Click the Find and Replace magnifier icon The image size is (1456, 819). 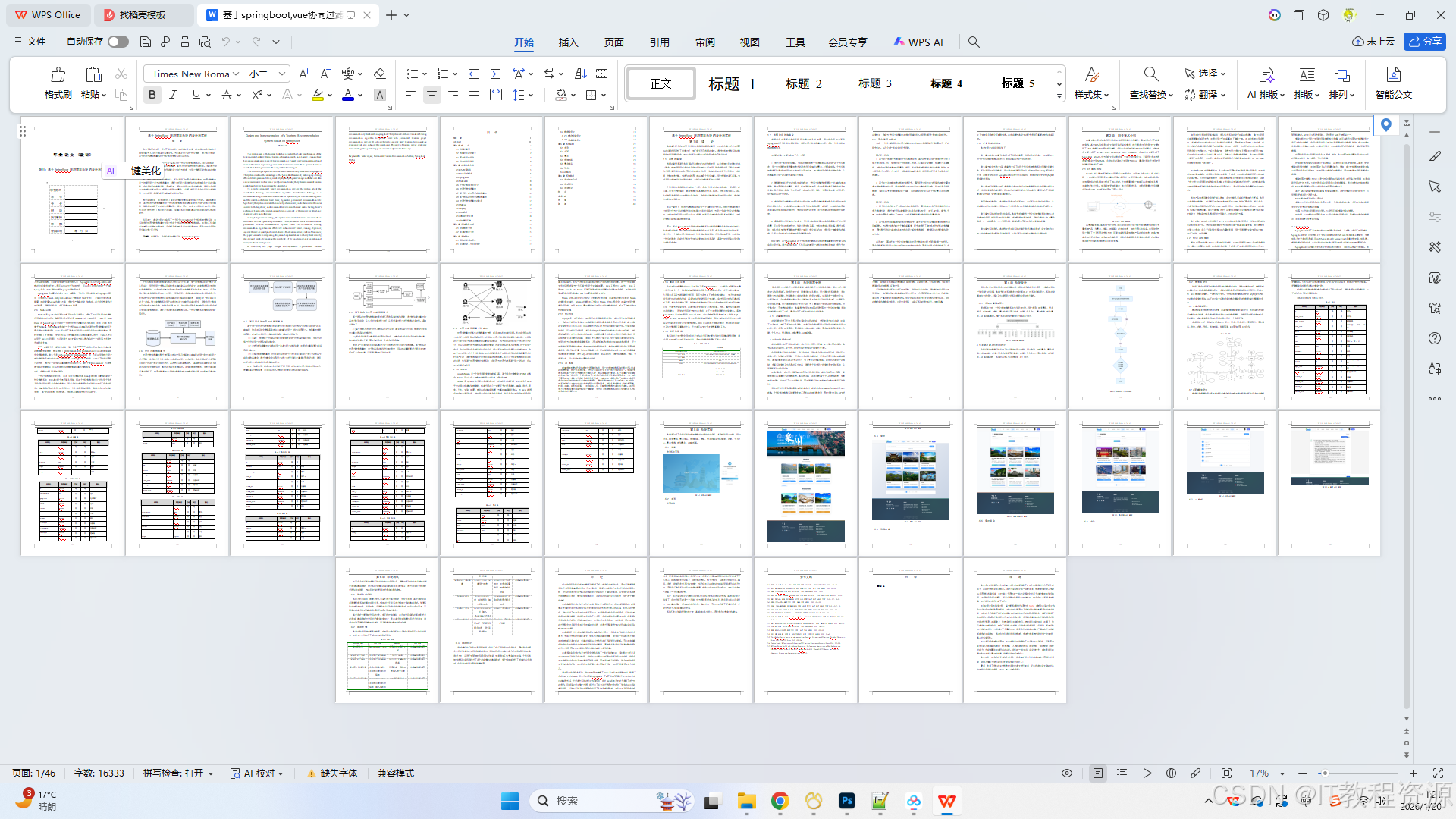click(1150, 74)
